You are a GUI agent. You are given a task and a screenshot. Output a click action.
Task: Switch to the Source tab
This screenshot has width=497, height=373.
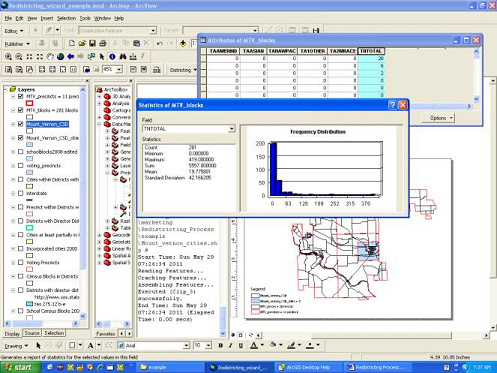point(32,333)
